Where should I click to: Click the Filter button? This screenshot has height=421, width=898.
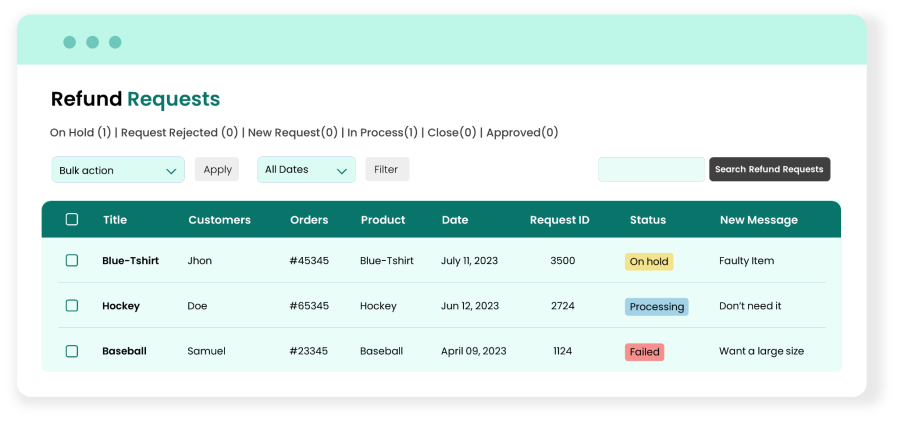pos(387,170)
